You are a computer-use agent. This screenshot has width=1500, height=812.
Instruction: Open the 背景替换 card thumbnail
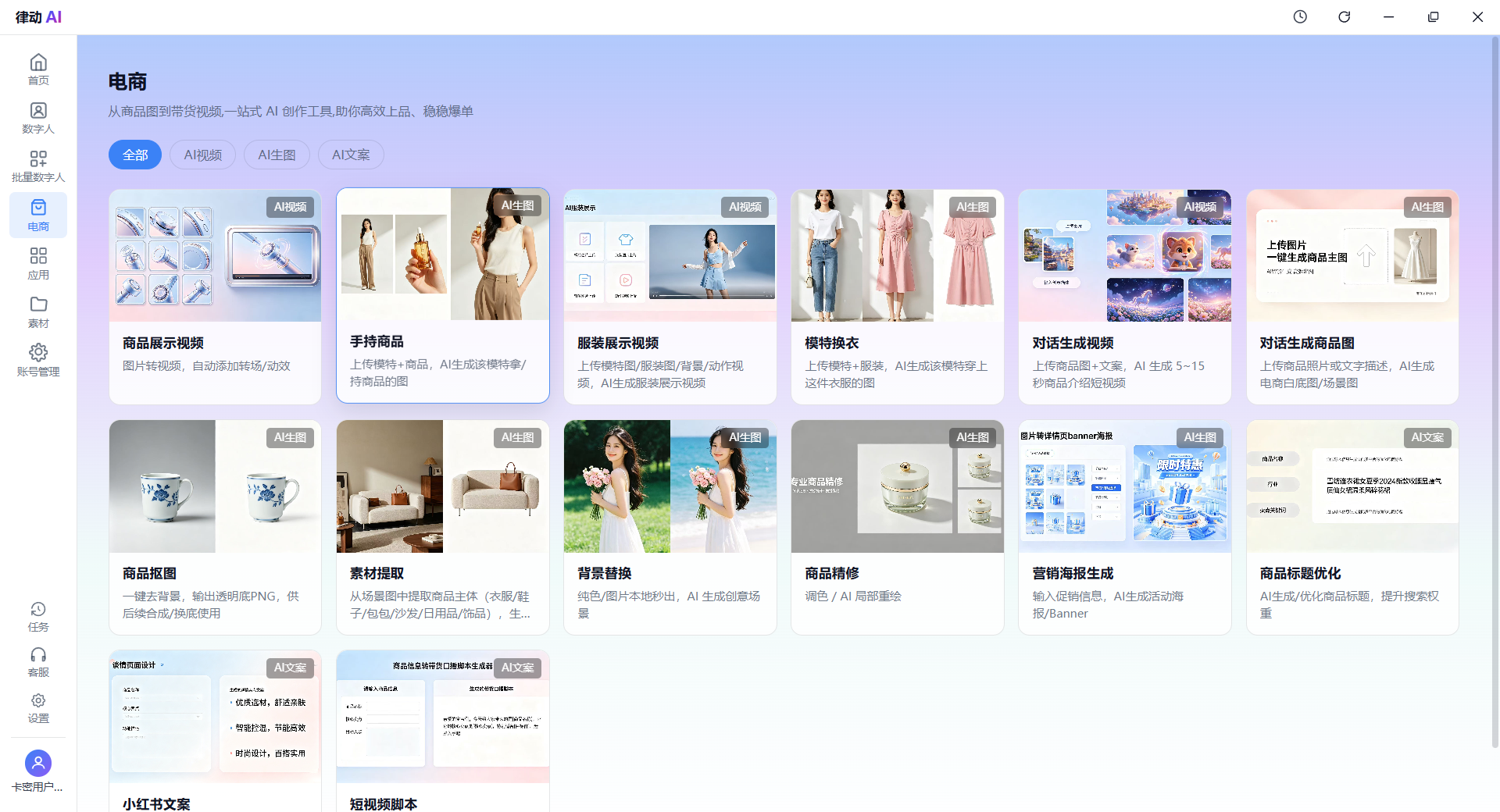(x=670, y=486)
